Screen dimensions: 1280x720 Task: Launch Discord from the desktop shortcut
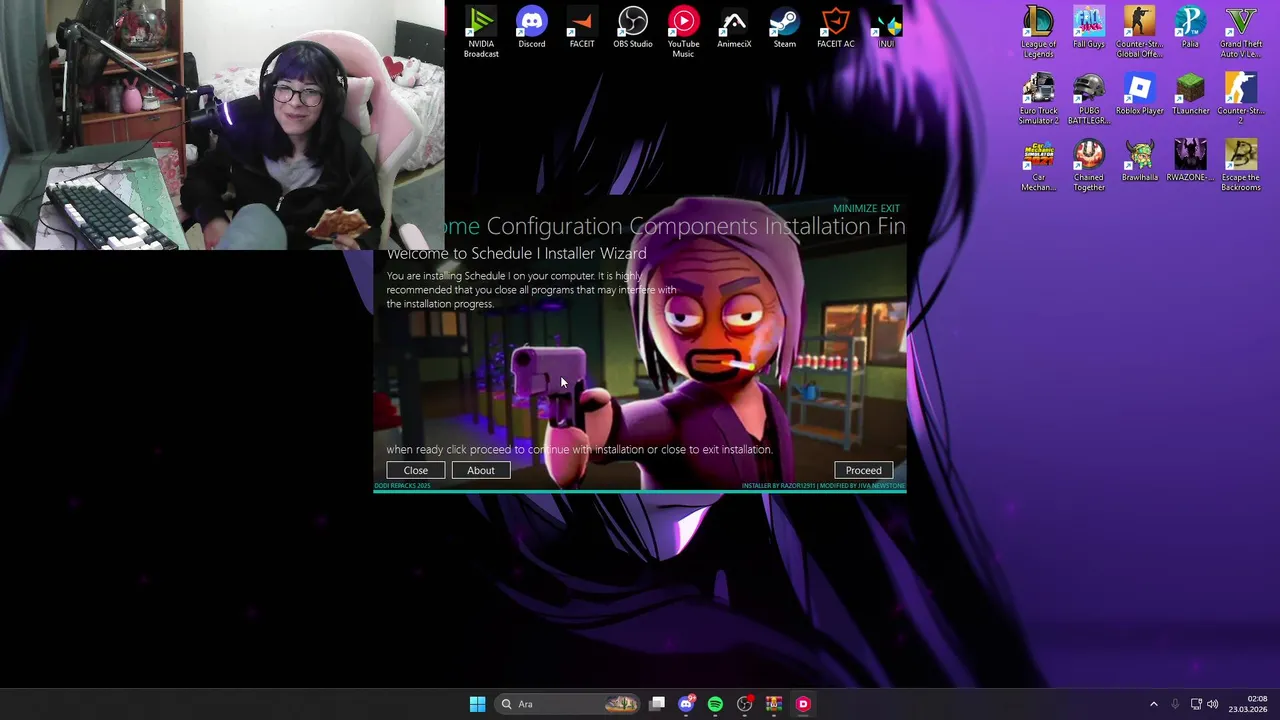click(532, 28)
